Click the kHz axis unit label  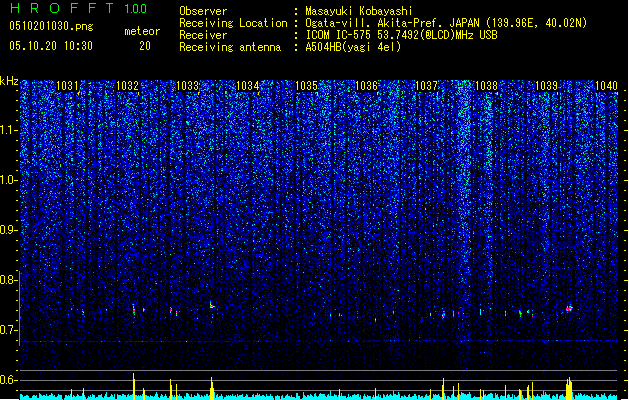9,81
